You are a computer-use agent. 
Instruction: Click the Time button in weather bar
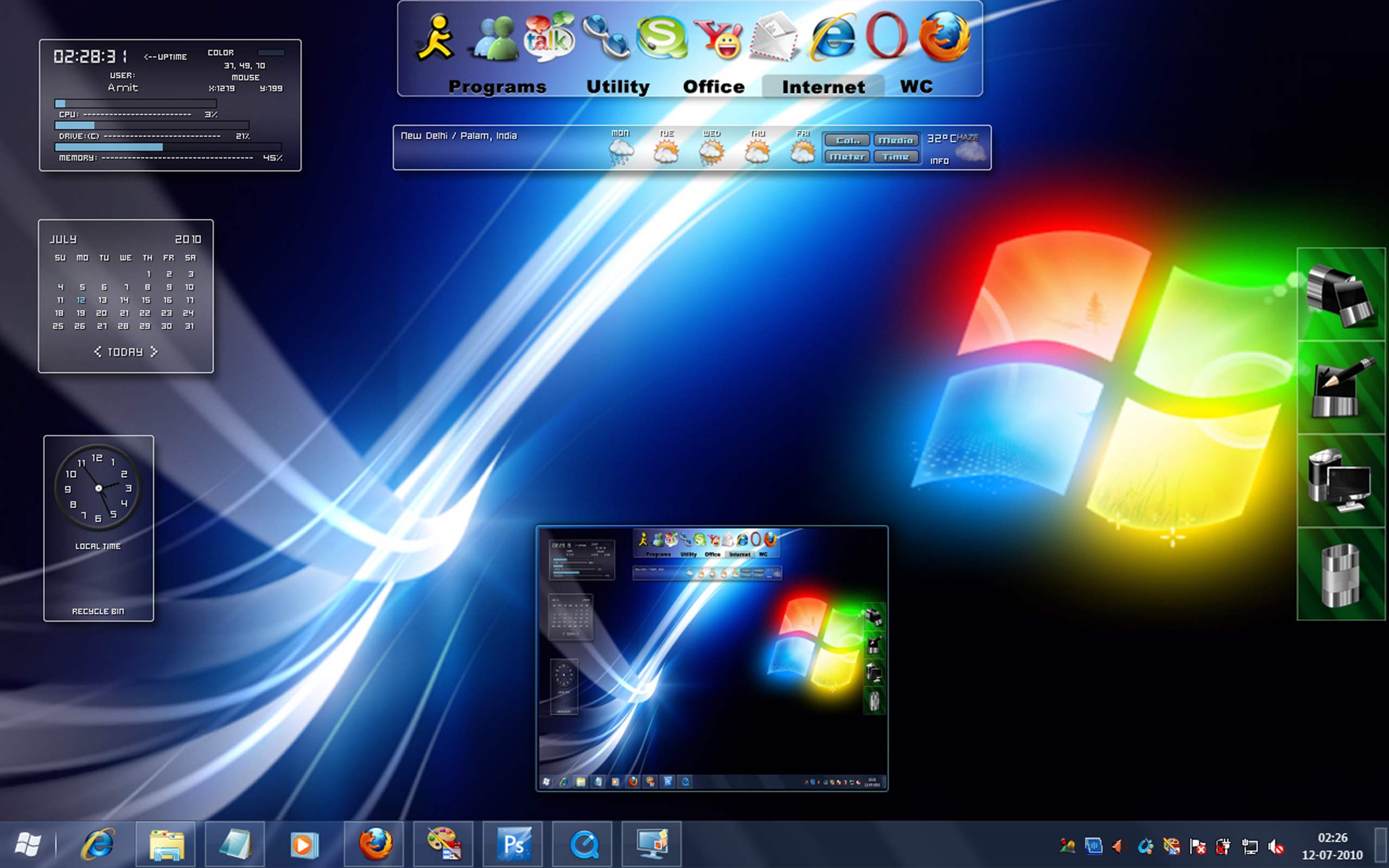coord(895,156)
